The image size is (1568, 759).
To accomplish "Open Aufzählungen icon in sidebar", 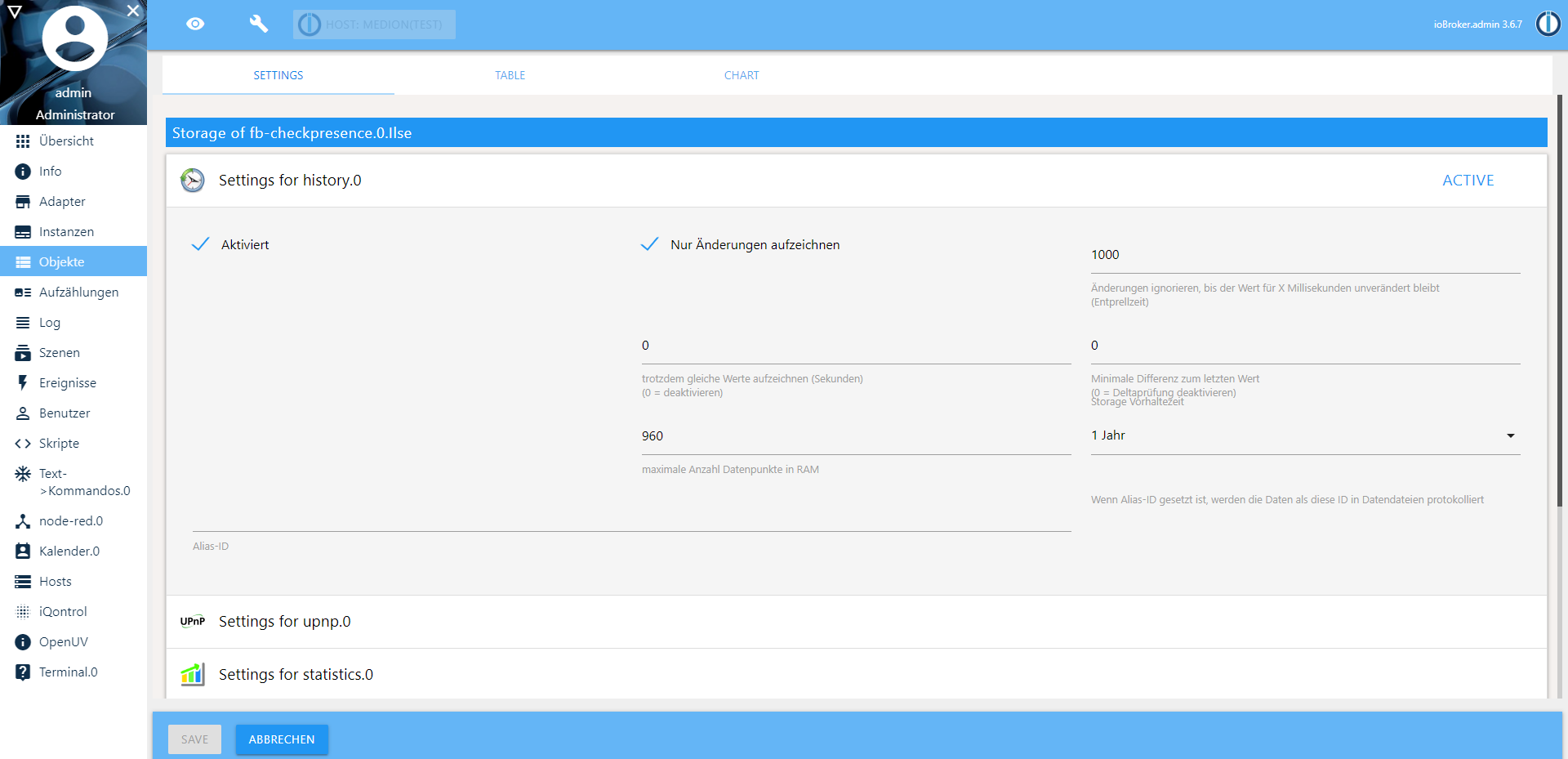I will pos(23,292).
